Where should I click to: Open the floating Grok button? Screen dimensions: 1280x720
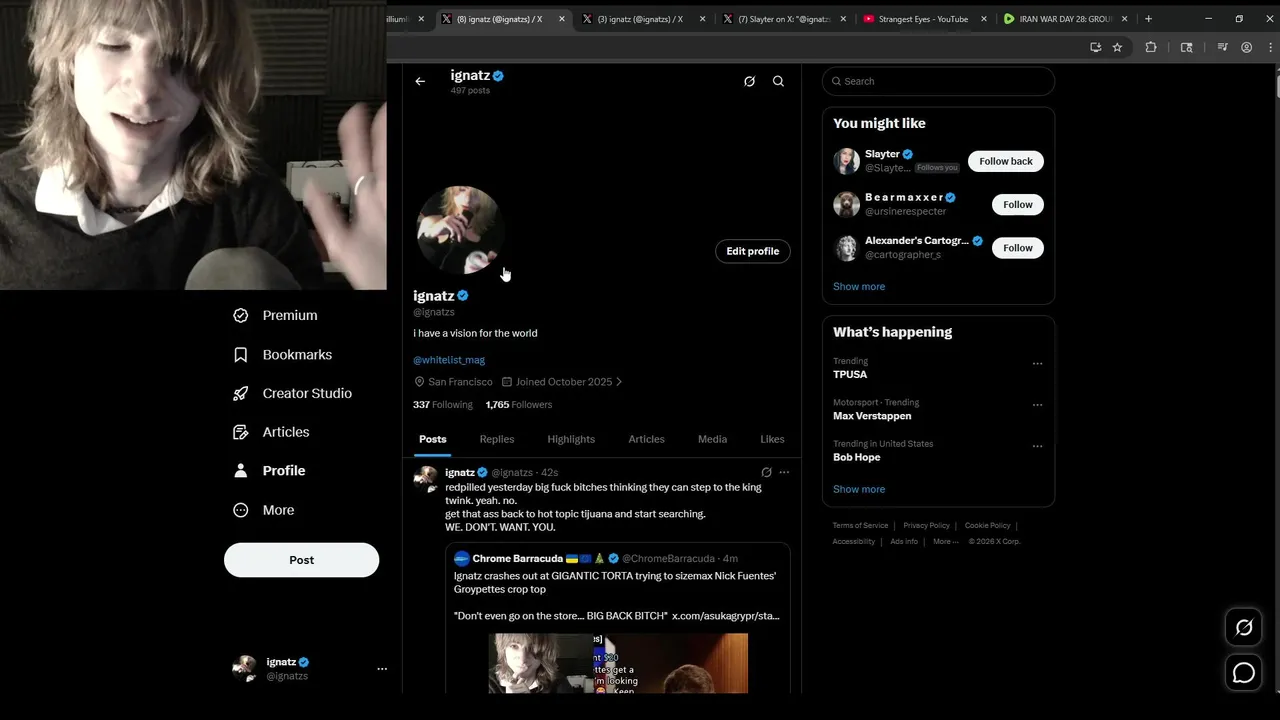(x=1244, y=628)
